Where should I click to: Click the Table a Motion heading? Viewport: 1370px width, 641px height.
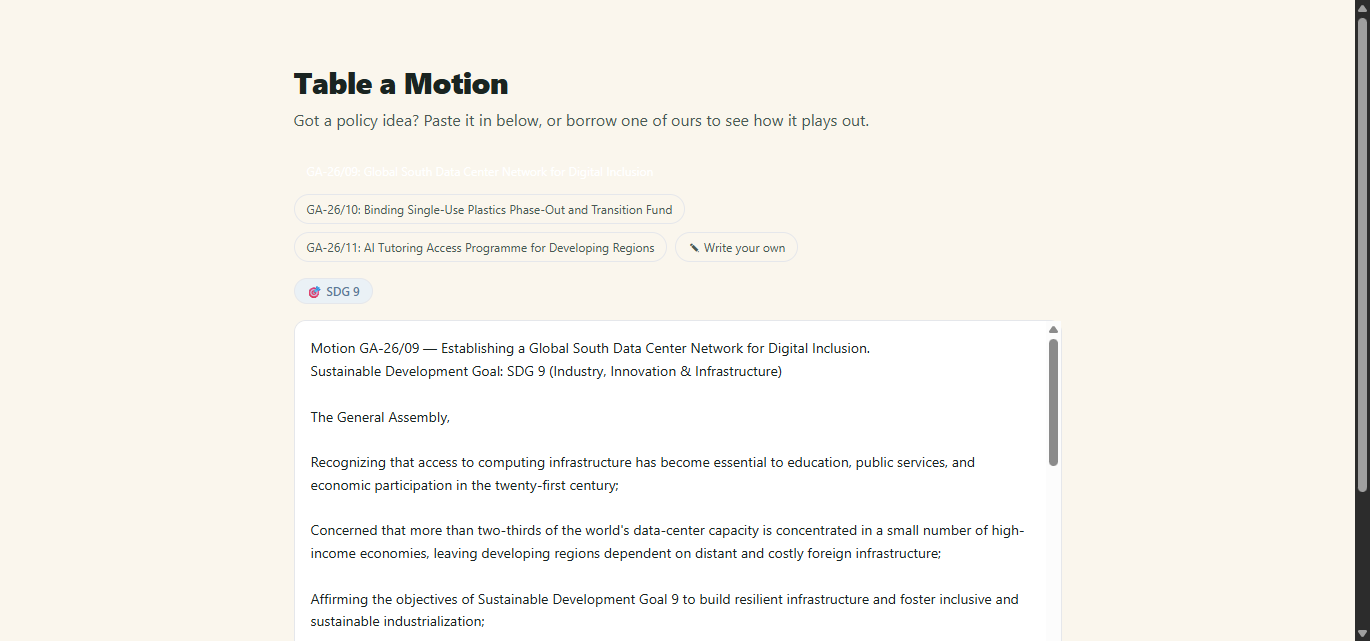click(401, 84)
